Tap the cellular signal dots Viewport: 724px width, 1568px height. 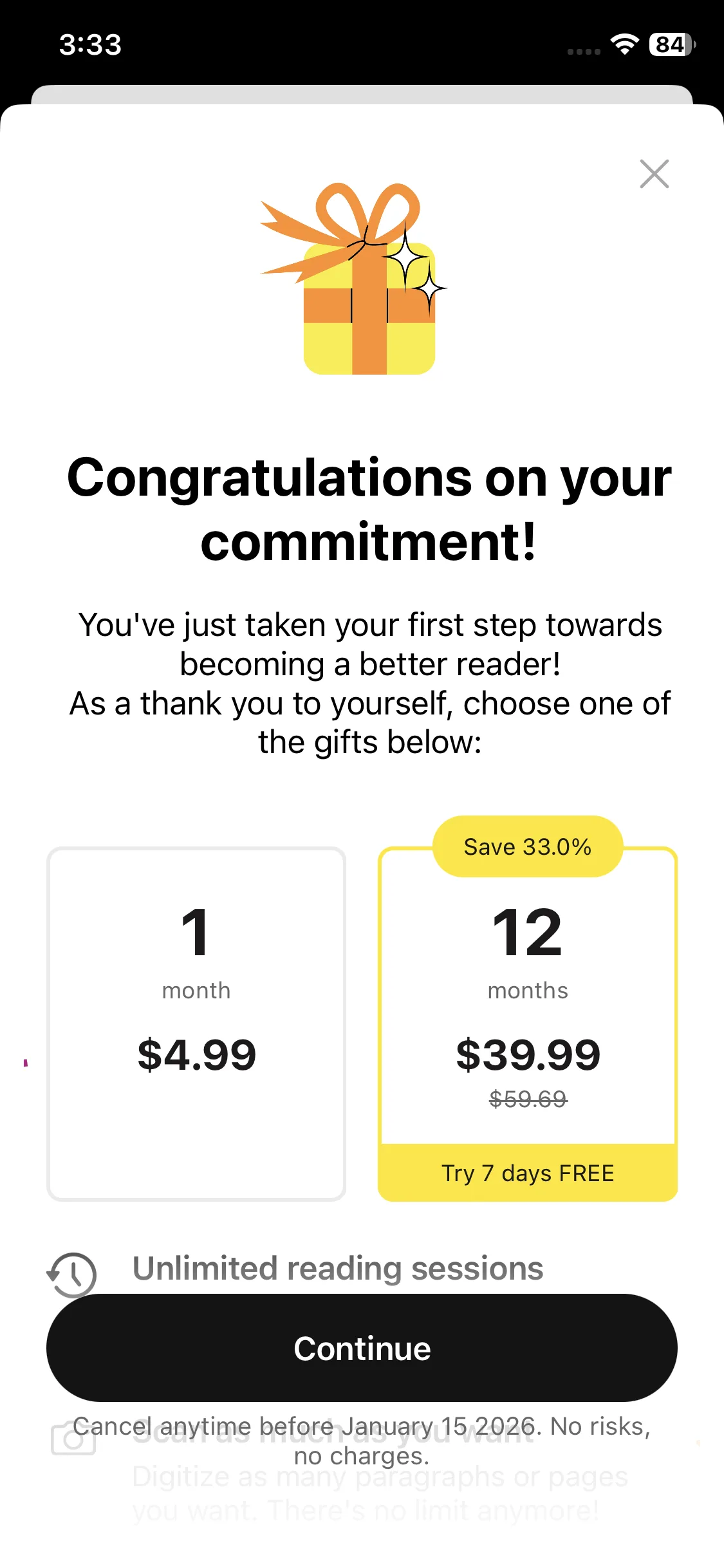point(584,51)
